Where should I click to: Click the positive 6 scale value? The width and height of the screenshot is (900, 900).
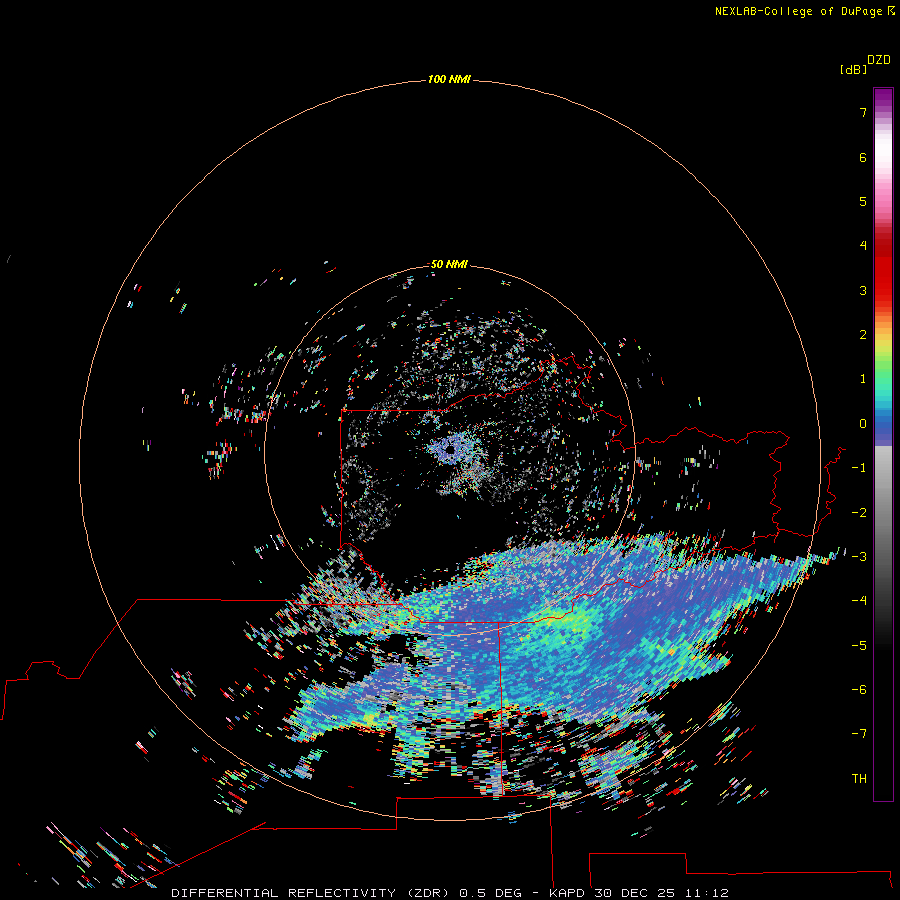point(863,157)
